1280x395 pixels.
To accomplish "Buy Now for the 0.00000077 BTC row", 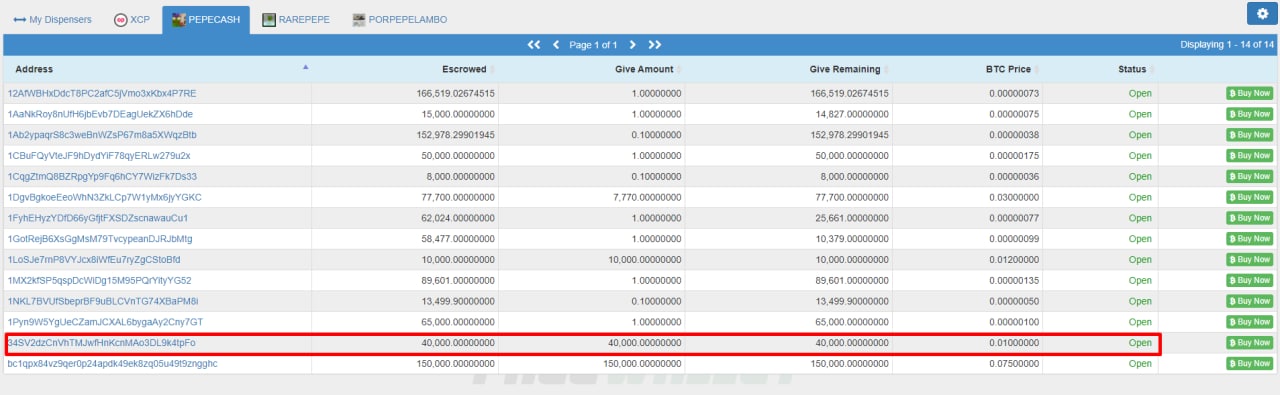I will (1250, 218).
